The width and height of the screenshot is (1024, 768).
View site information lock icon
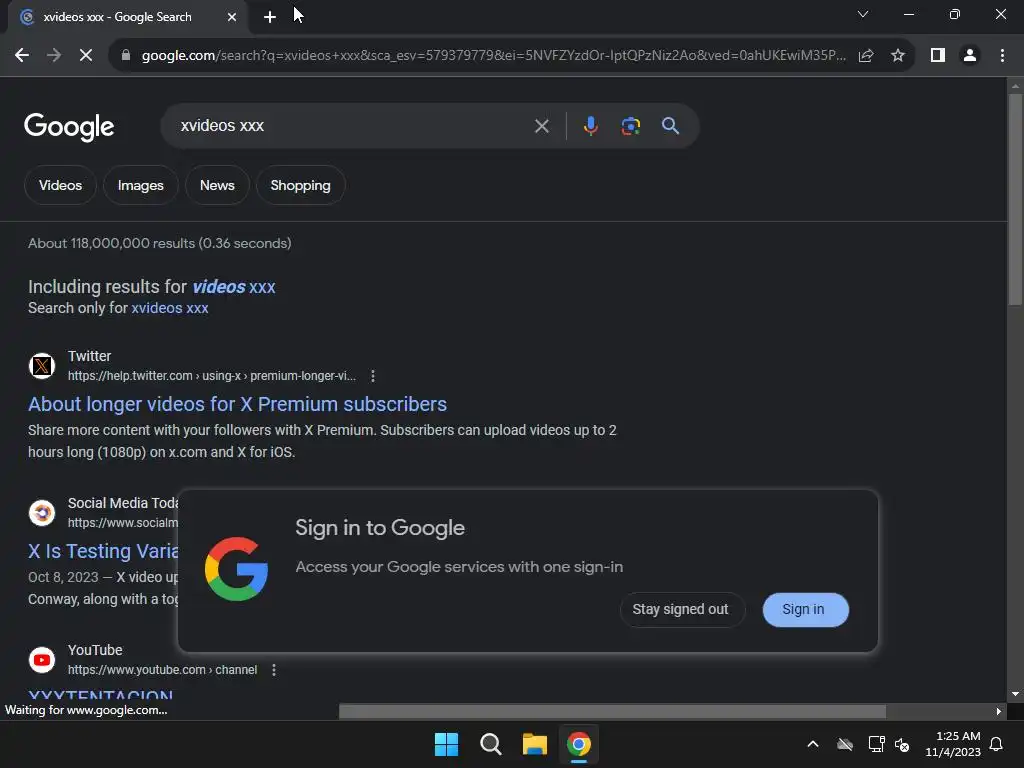(126, 56)
